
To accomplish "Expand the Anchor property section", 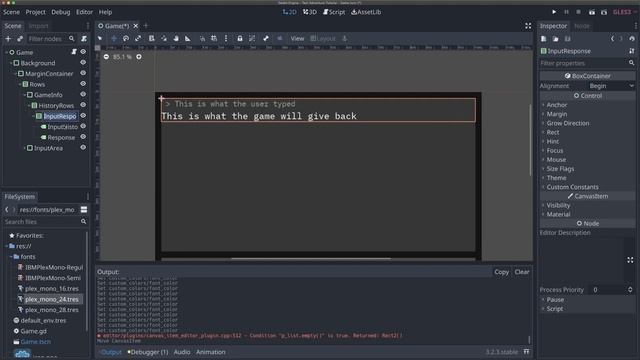I will [x=557, y=105].
